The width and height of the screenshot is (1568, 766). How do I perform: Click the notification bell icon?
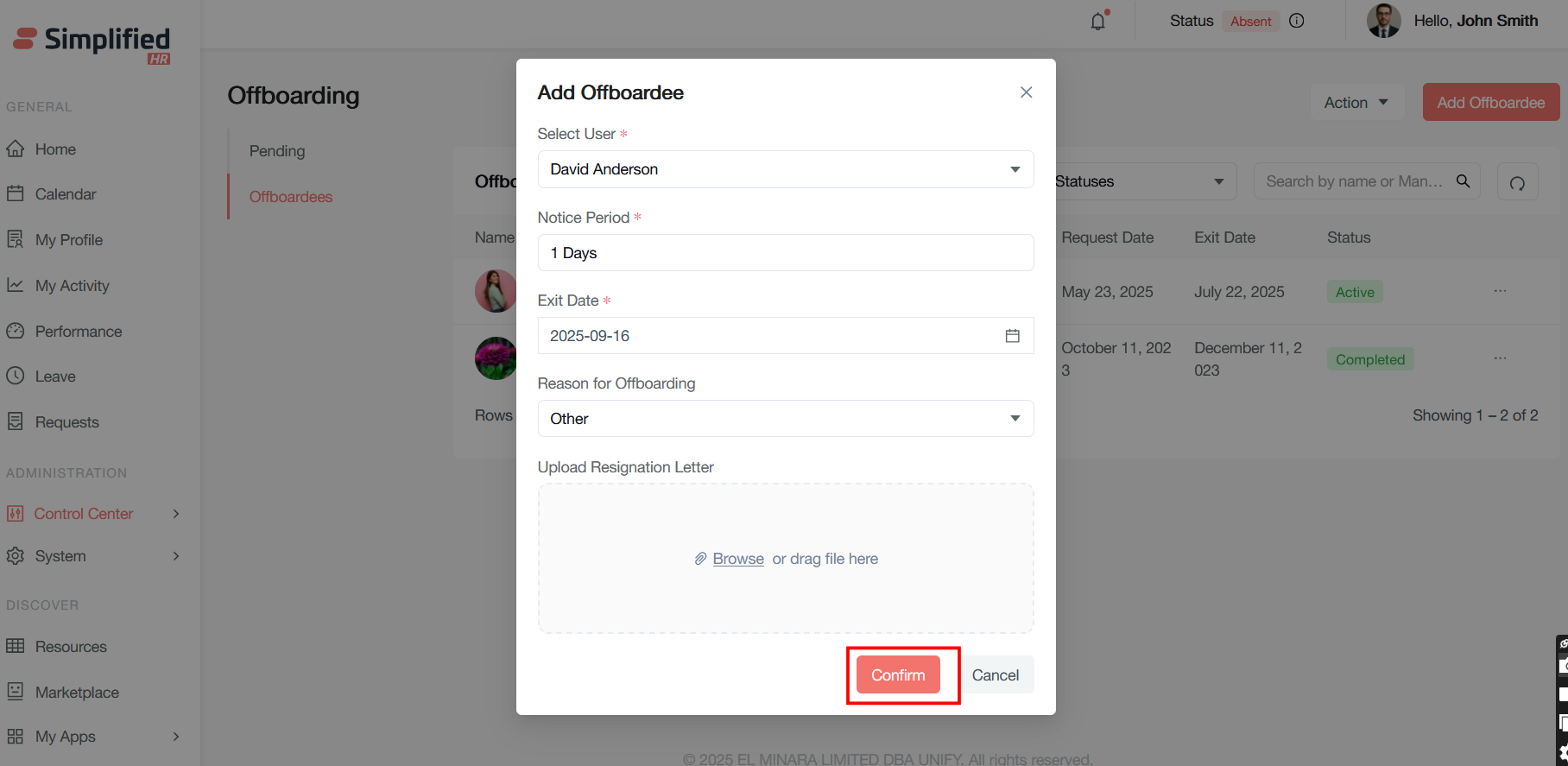pos(1097,22)
